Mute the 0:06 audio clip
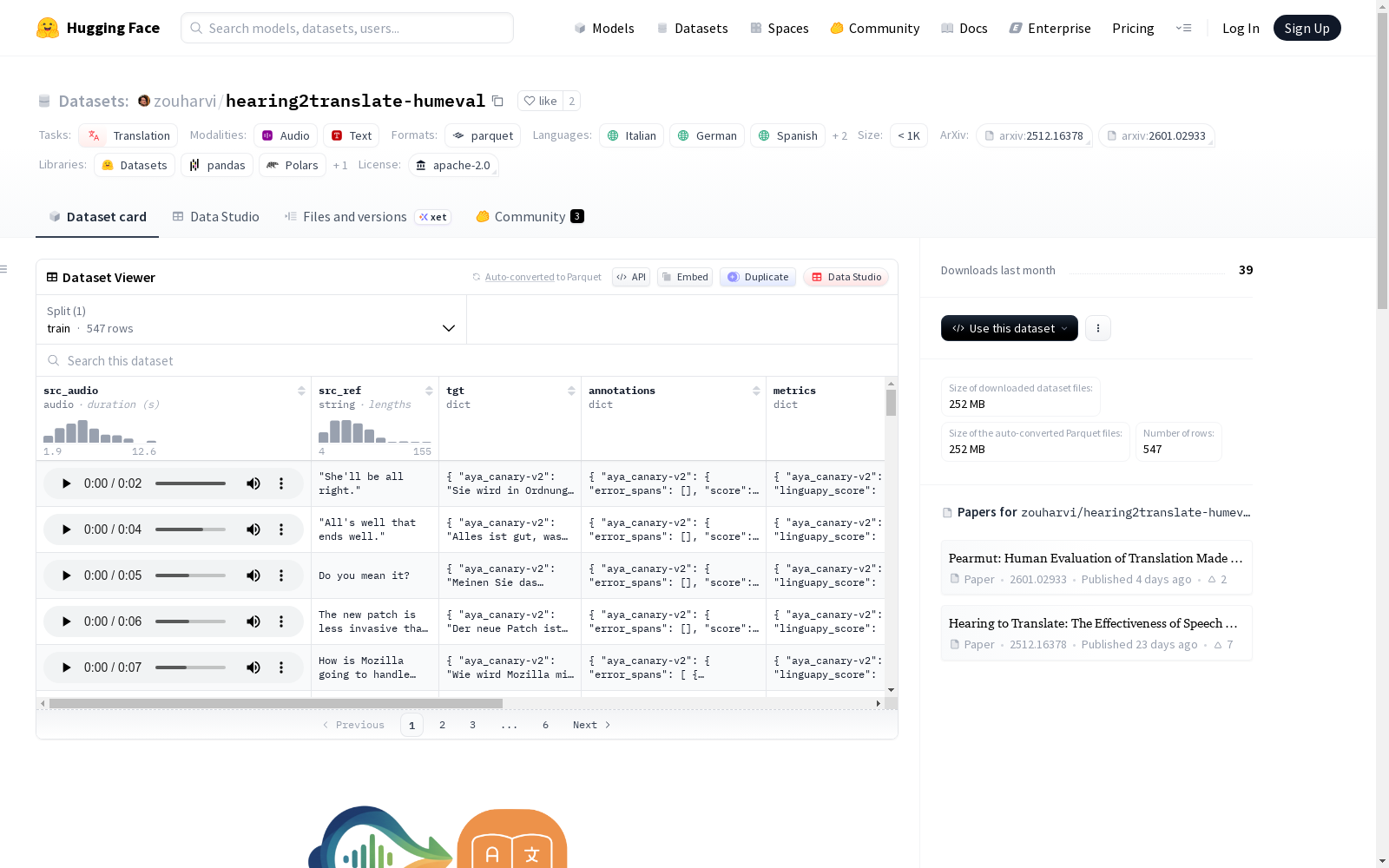 (253, 621)
